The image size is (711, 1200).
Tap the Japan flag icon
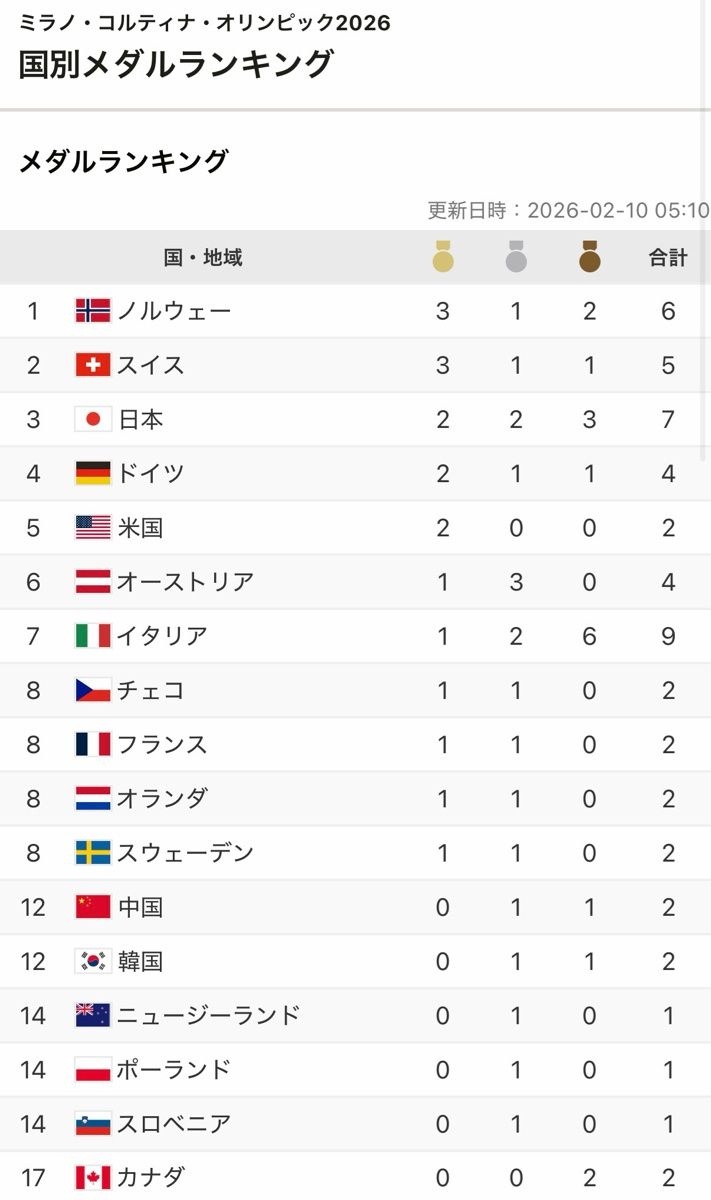click(x=93, y=419)
